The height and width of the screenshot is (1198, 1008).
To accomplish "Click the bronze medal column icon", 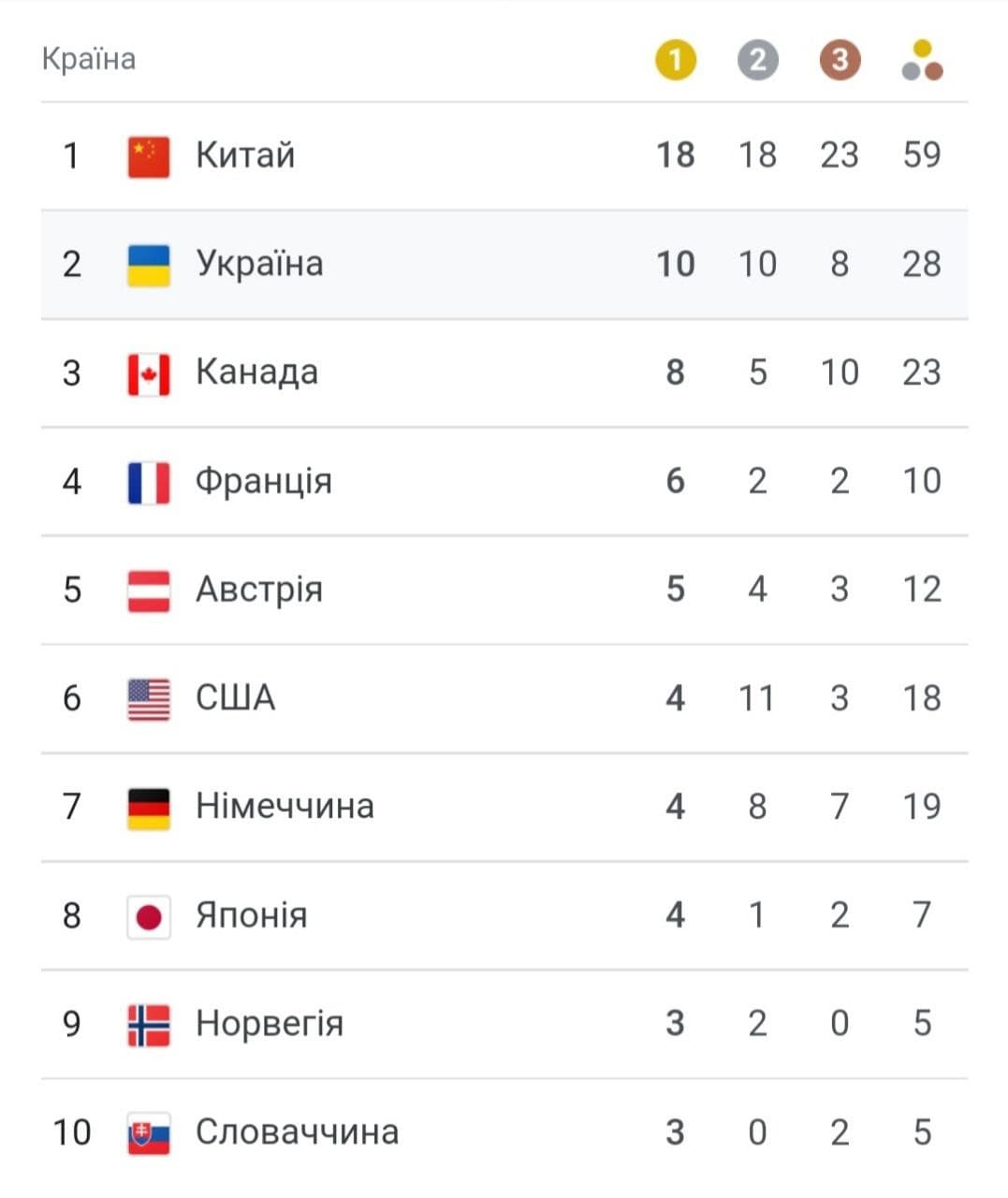I will pos(840,61).
